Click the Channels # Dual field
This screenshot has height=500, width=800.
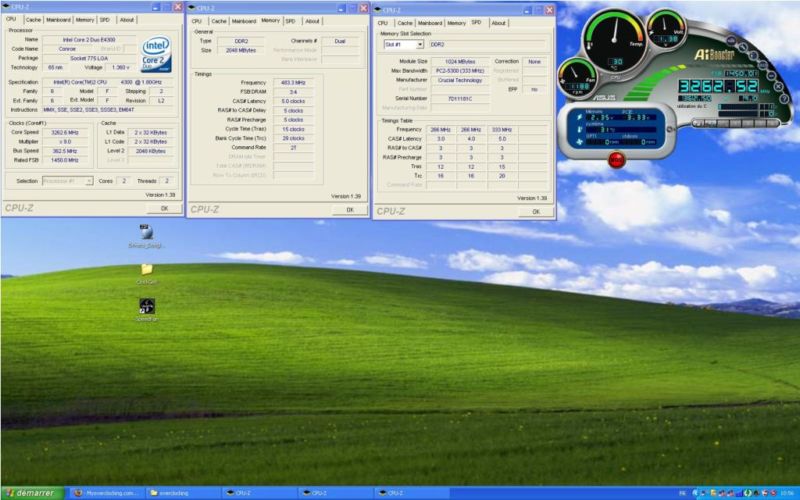(x=340, y=41)
